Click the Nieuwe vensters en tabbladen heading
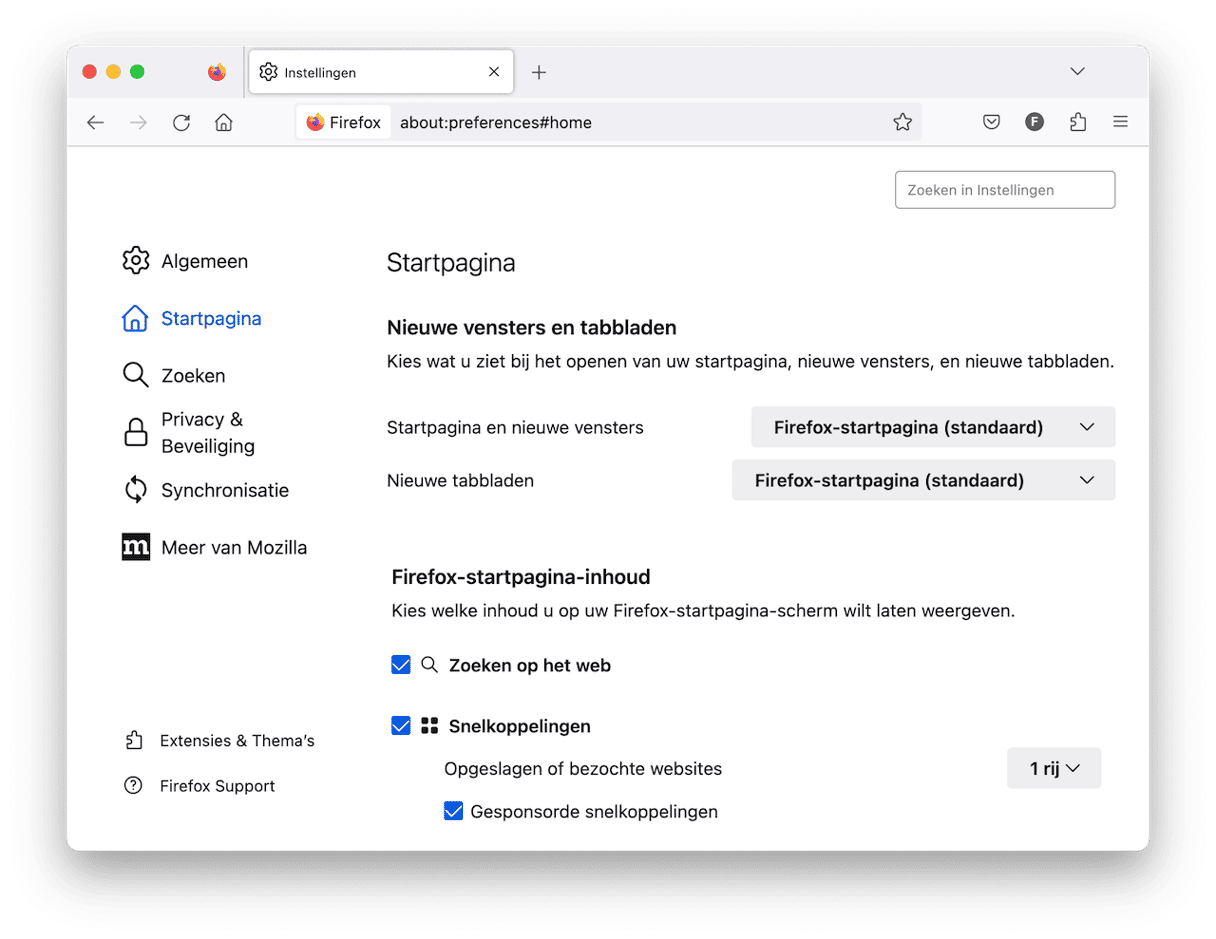The width and height of the screenshot is (1216, 939). pos(532,327)
